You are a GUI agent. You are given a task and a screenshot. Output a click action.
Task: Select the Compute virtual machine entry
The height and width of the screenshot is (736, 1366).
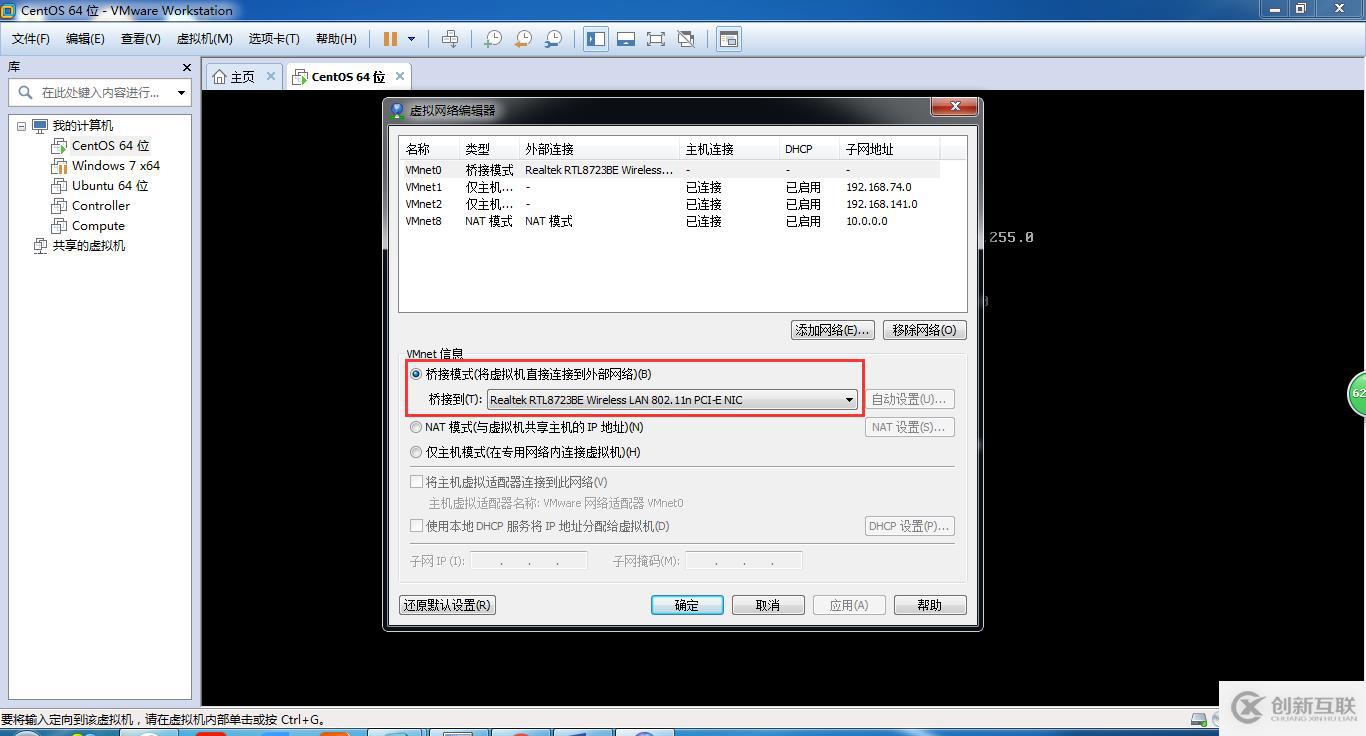[x=97, y=226]
